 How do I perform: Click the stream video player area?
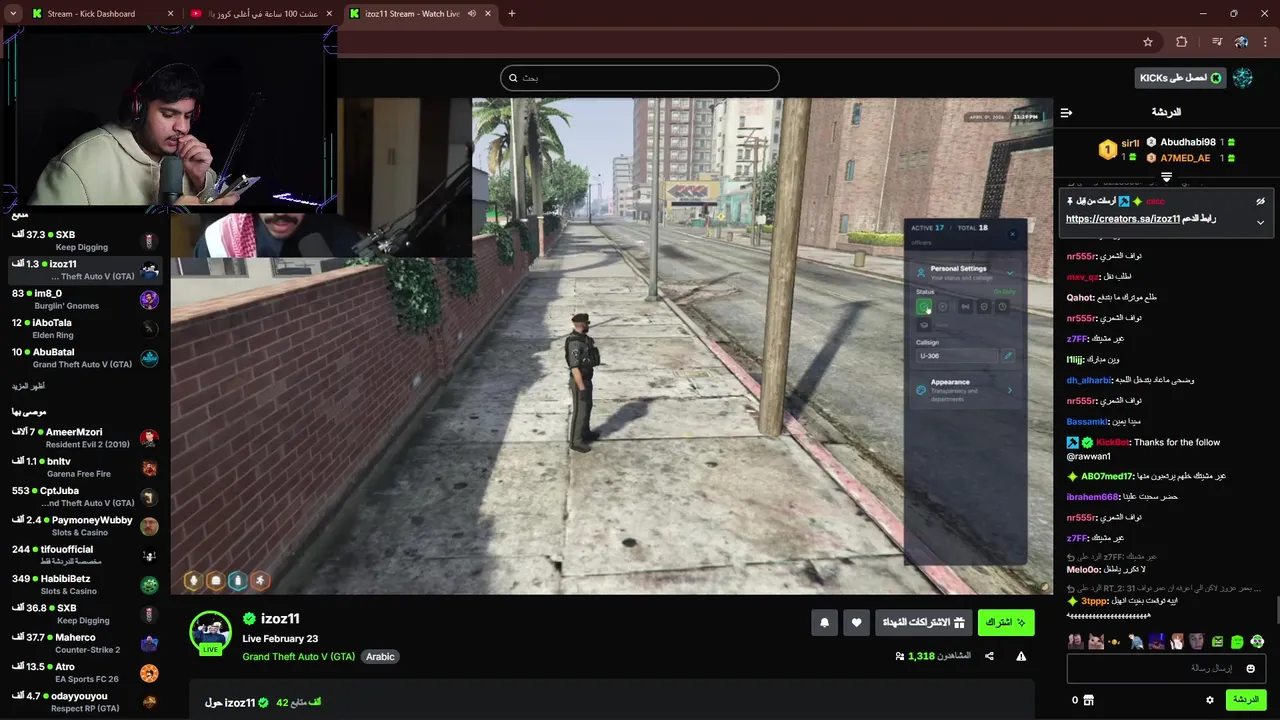[611, 346]
